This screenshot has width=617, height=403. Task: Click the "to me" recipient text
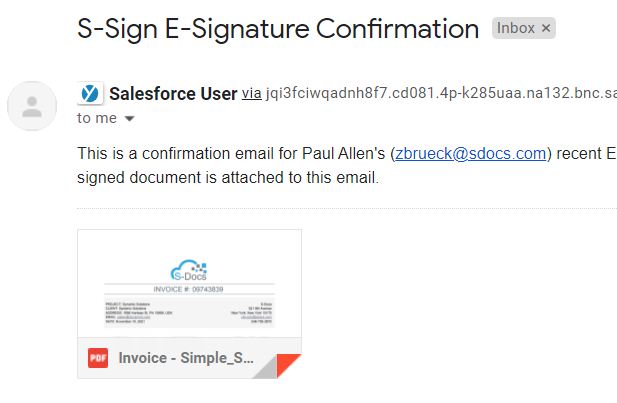[97, 118]
